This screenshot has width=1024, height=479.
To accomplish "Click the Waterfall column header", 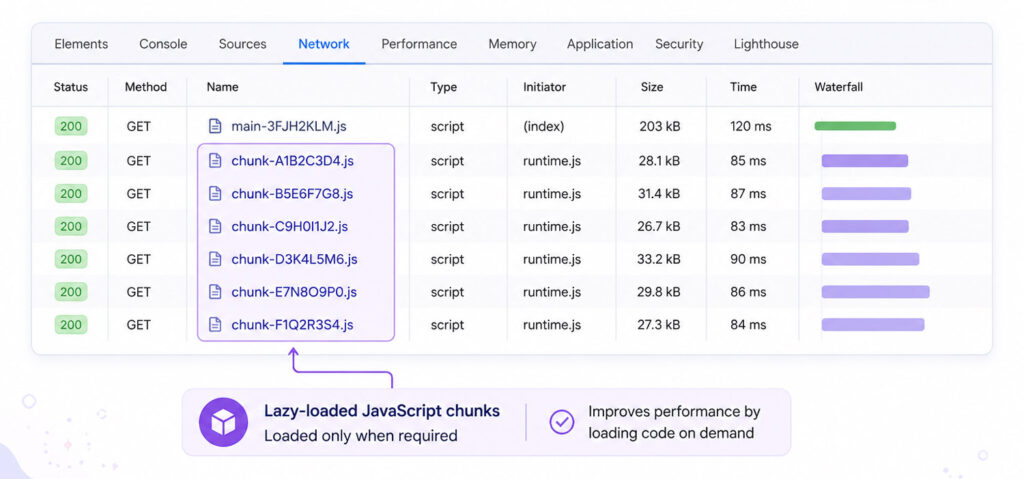I will [839, 87].
